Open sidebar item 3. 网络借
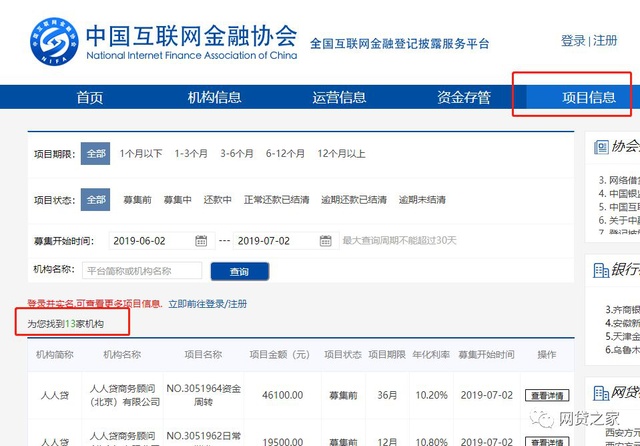Image resolution: width=640 pixels, height=446 pixels. pyautogui.click(x=619, y=180)
